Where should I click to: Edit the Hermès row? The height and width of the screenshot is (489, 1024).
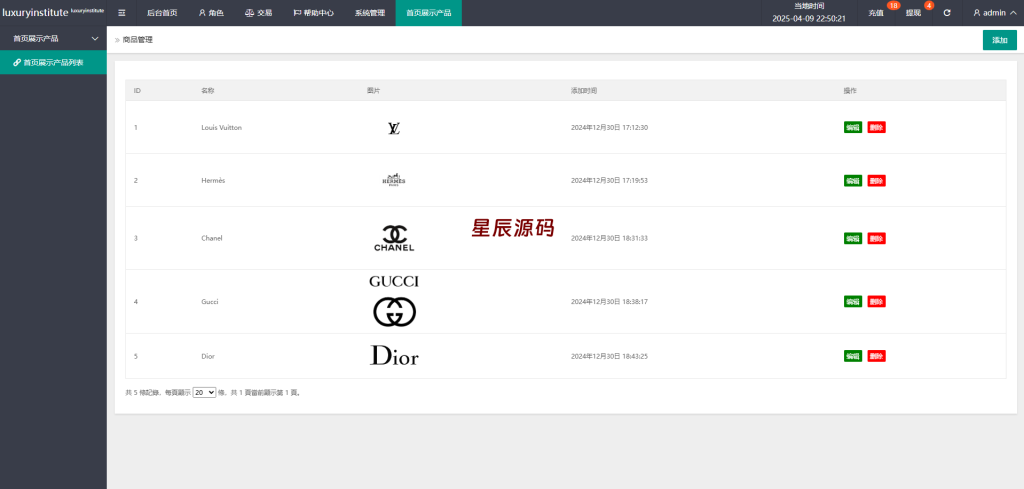pos(853,181)
